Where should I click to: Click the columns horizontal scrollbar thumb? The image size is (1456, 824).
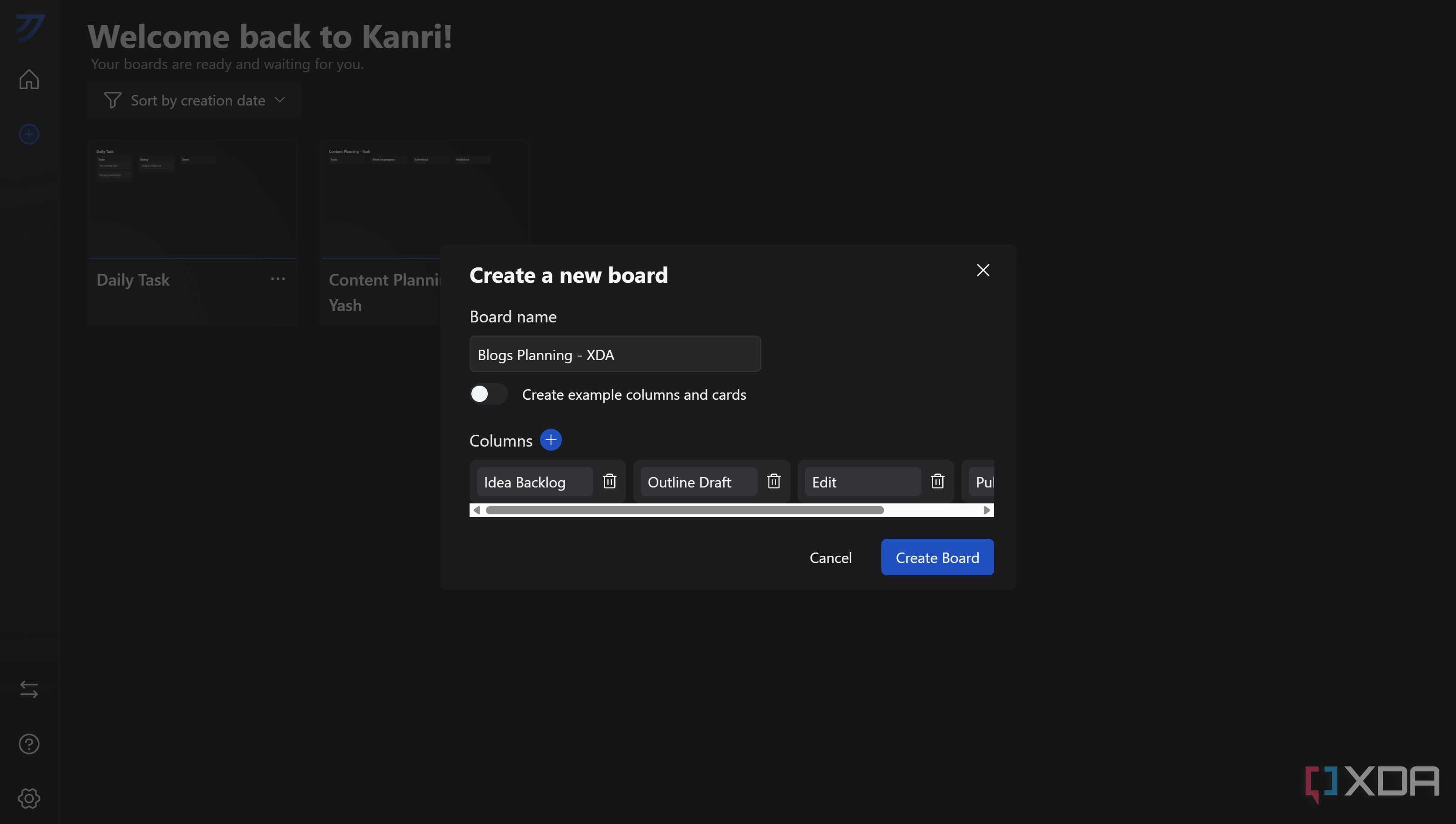[x=684, y=510]
